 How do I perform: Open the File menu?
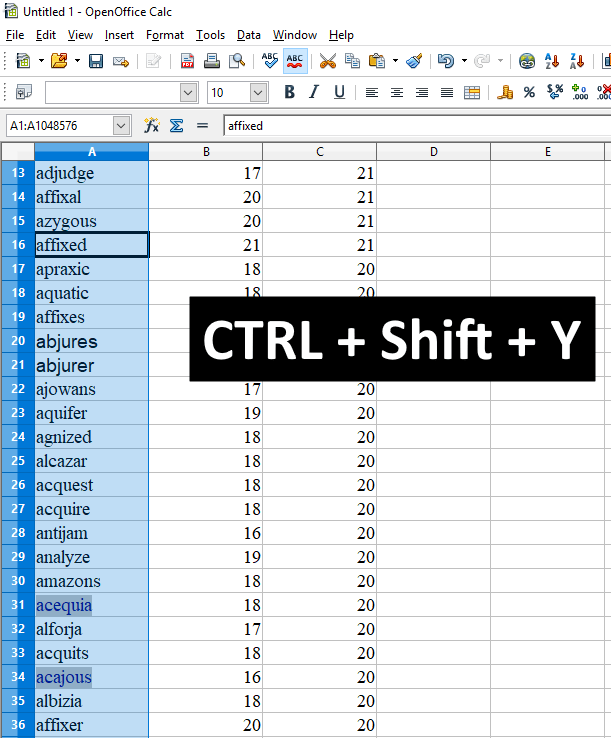click(15, 35)
